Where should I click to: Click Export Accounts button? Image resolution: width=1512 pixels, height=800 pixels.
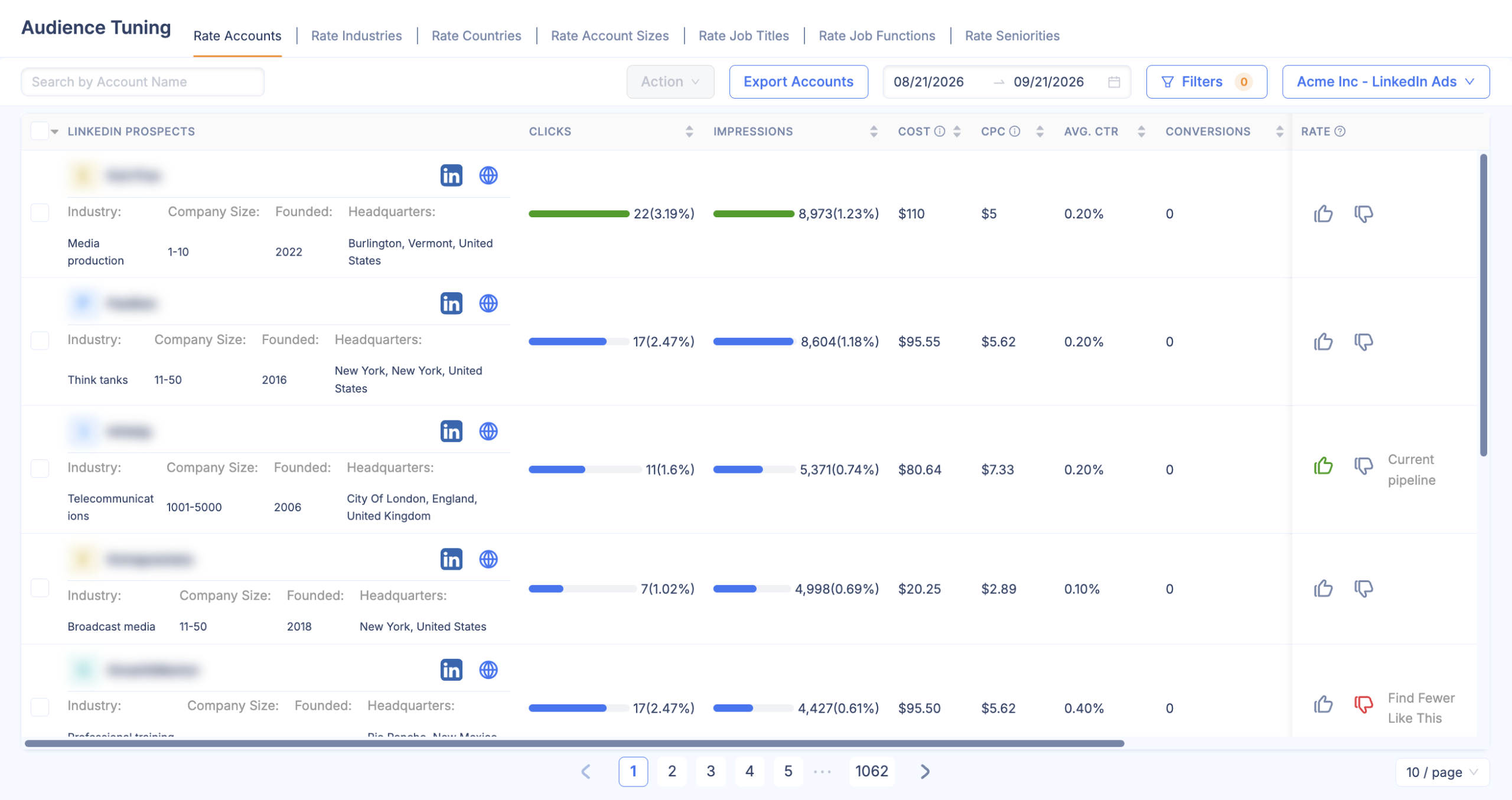point(799,82)
